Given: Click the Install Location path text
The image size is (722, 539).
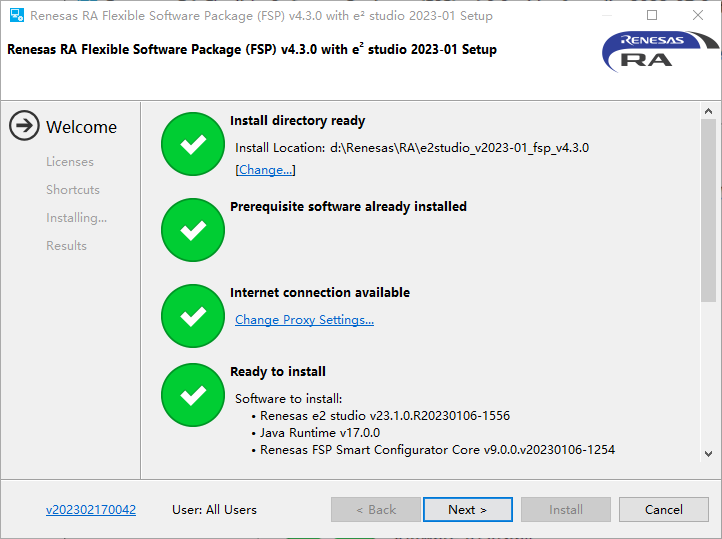Looking at the screenshot, I should tap(412, 148).
